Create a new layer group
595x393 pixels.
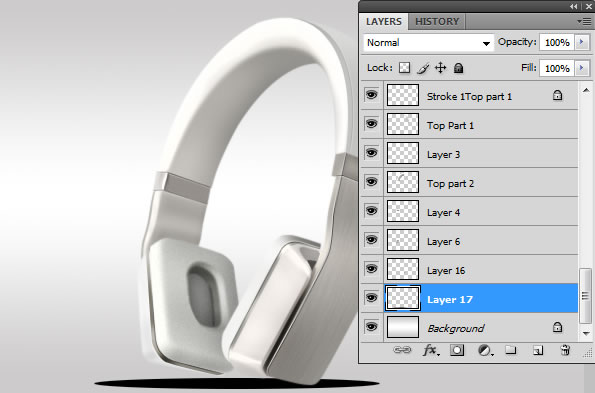511,349
